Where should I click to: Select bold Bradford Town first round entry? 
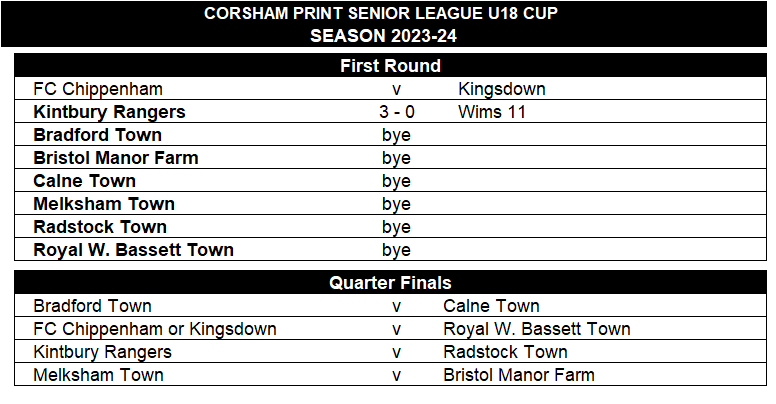pyautogui.click(x=97, y=135)
